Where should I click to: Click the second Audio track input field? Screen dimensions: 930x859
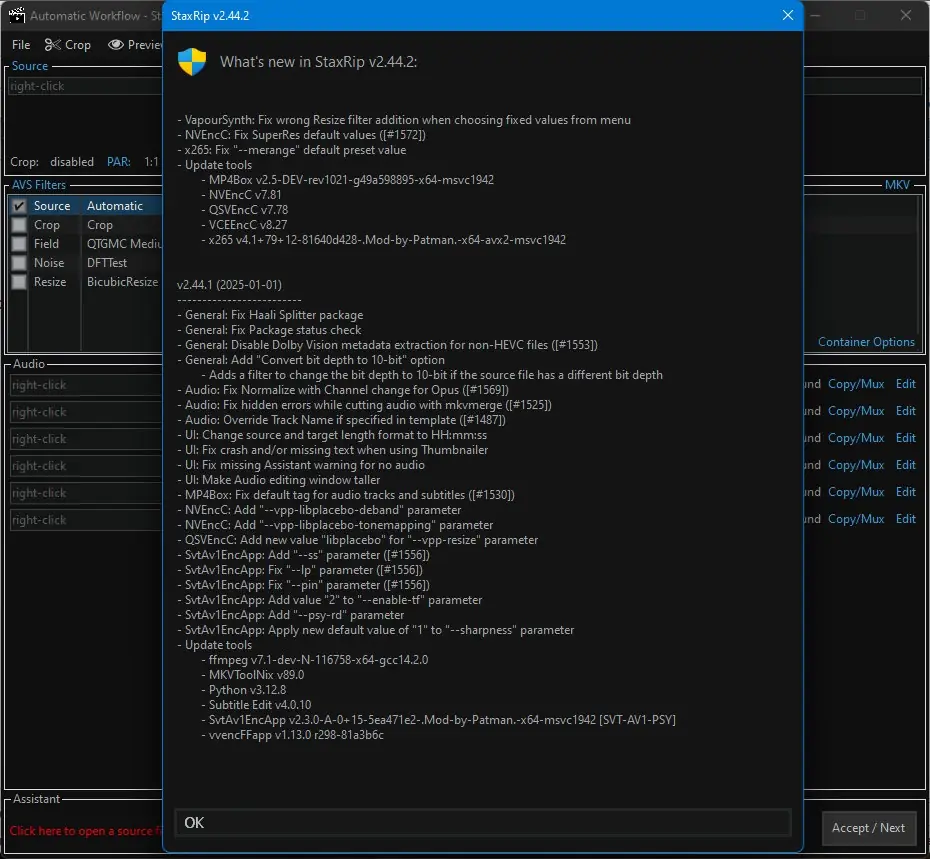[86, 412]
